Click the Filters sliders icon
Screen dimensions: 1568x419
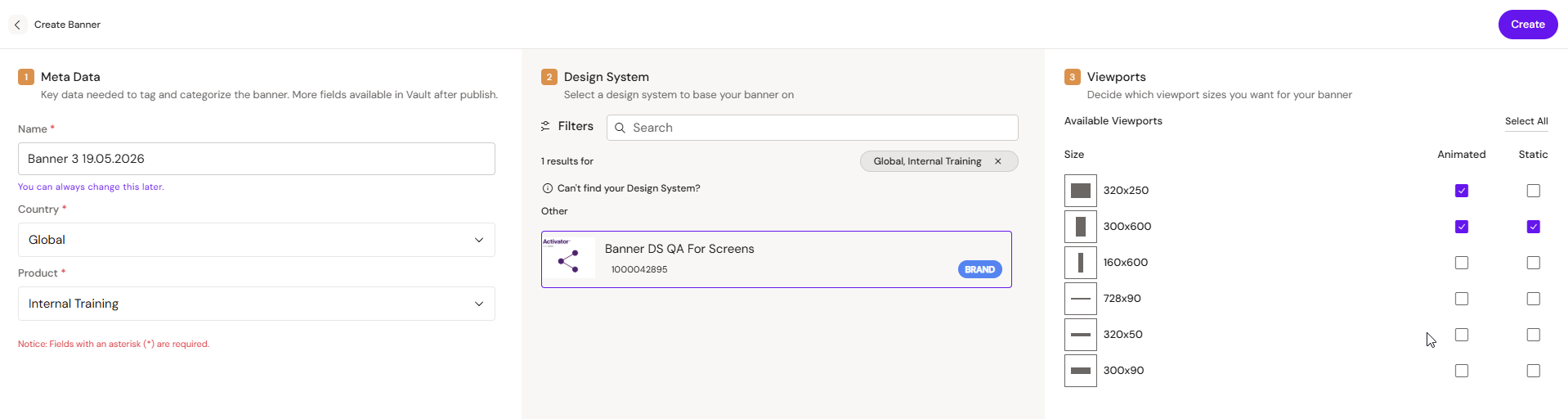[545, 126]
